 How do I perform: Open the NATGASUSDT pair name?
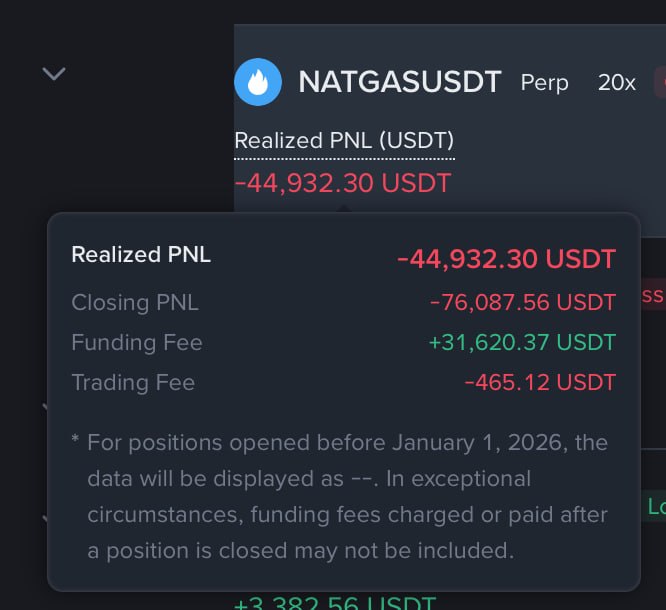click(400, 82)
